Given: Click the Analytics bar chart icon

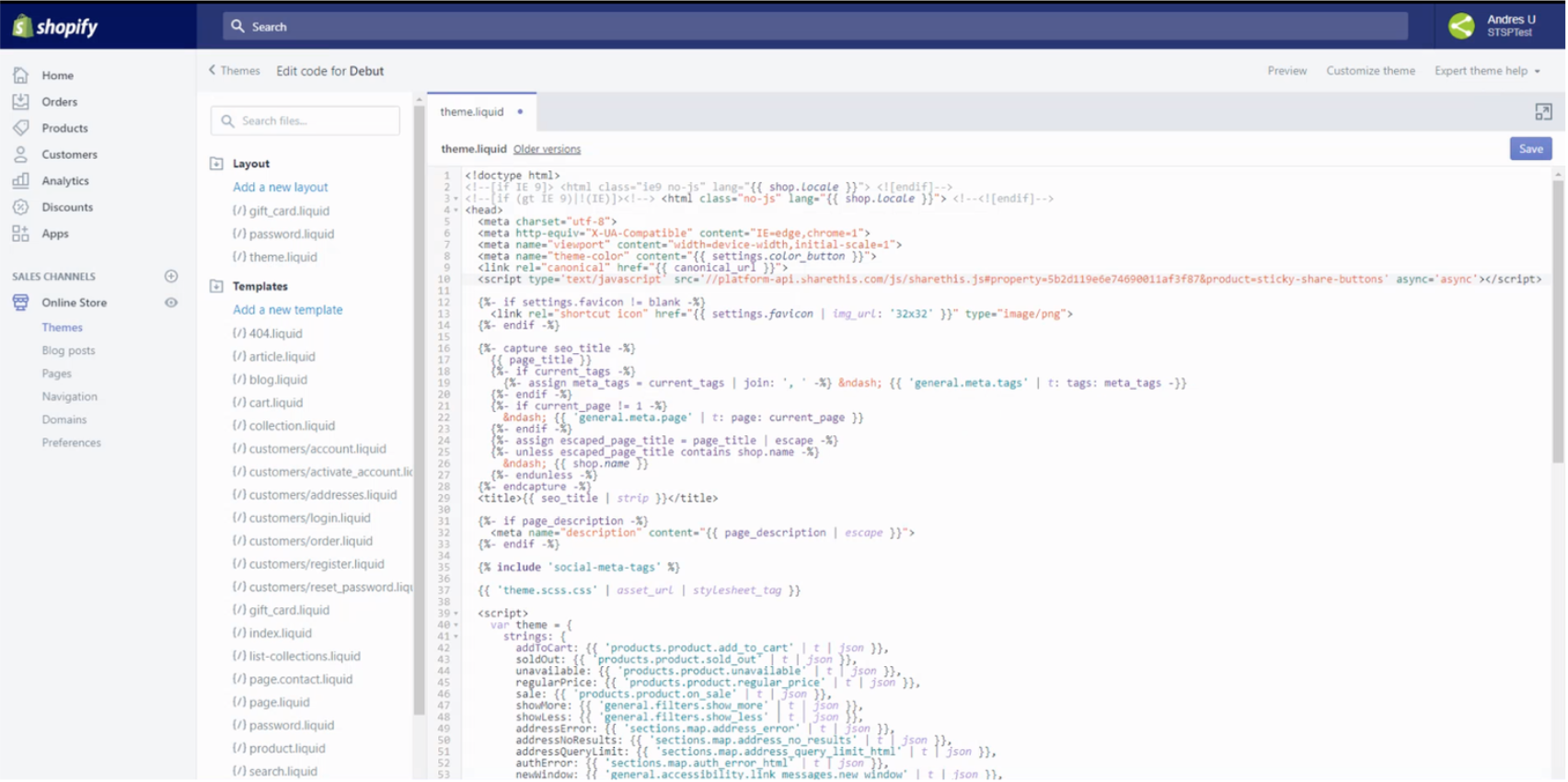Looking at the screenshot, I should point(20,180).
